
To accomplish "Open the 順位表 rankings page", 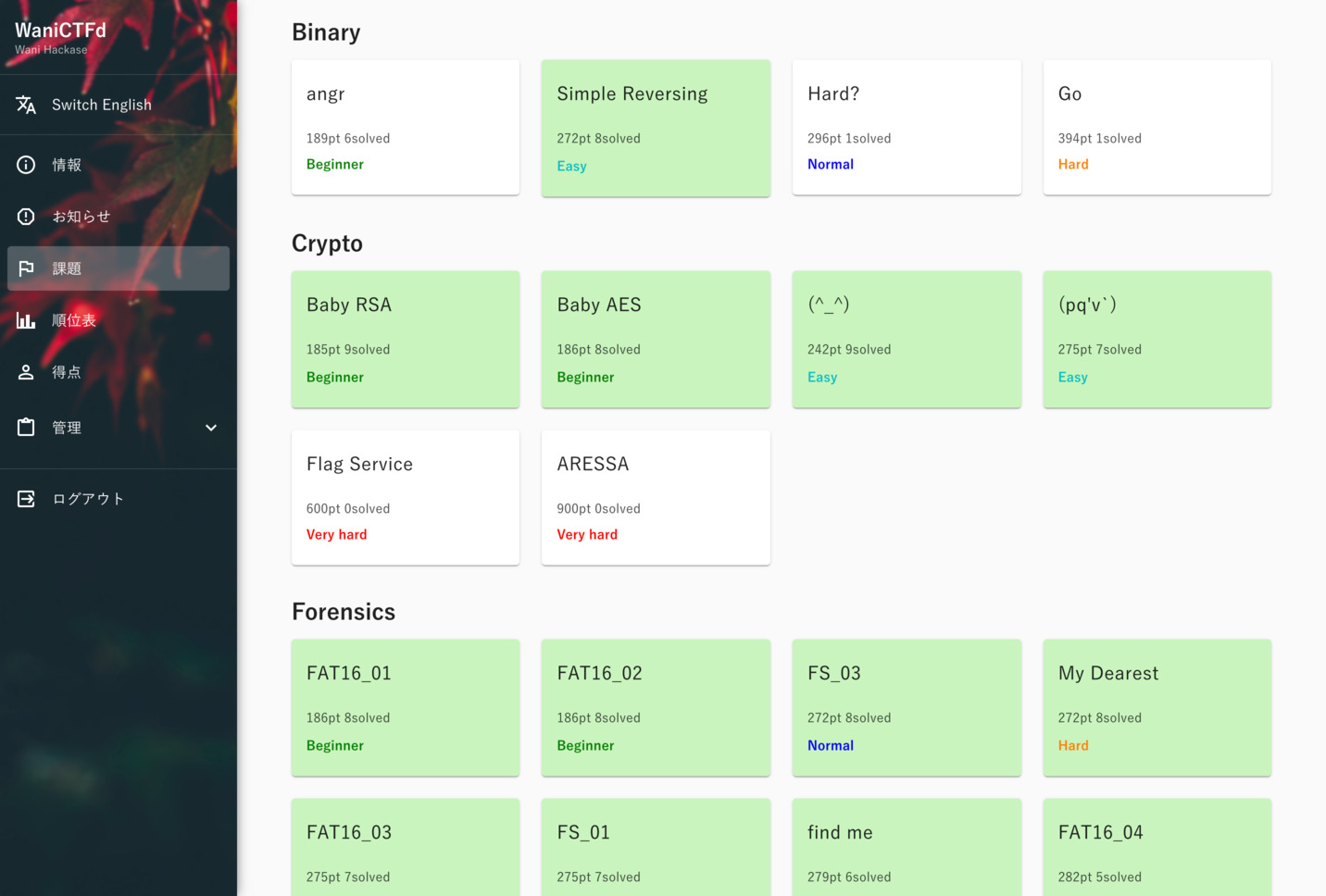I will tap(74, 320).
